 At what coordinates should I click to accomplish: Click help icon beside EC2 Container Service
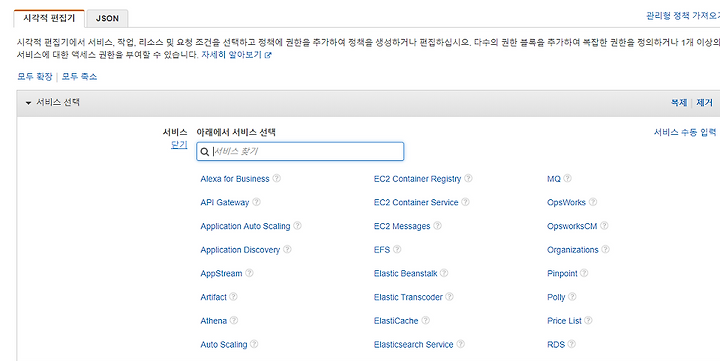tap(465, 202)
